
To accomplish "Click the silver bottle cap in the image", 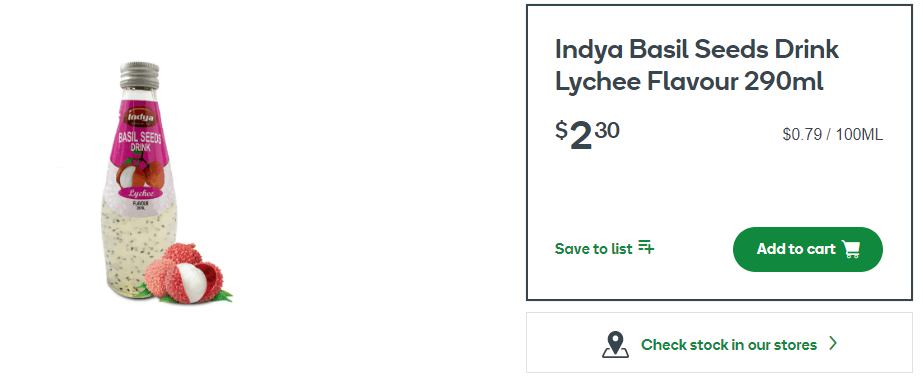I will click(140, 75).
